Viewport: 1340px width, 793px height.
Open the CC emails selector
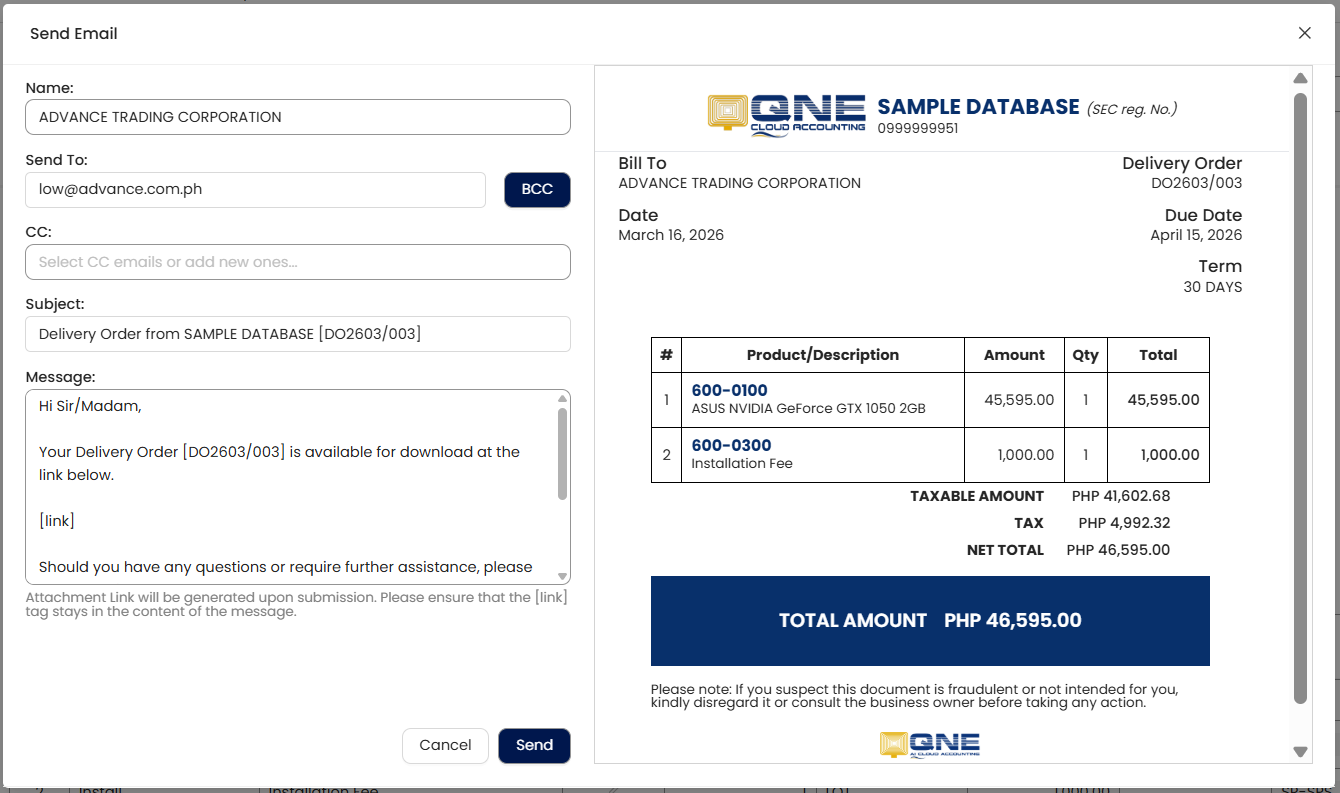coord(298,262)
